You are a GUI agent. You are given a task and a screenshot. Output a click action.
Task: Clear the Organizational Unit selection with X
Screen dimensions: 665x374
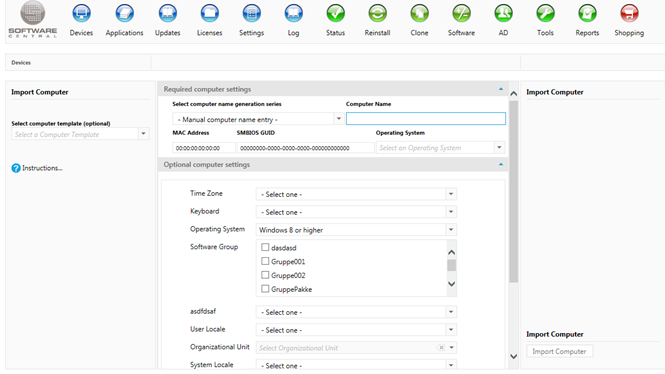(x=441, y=348)
